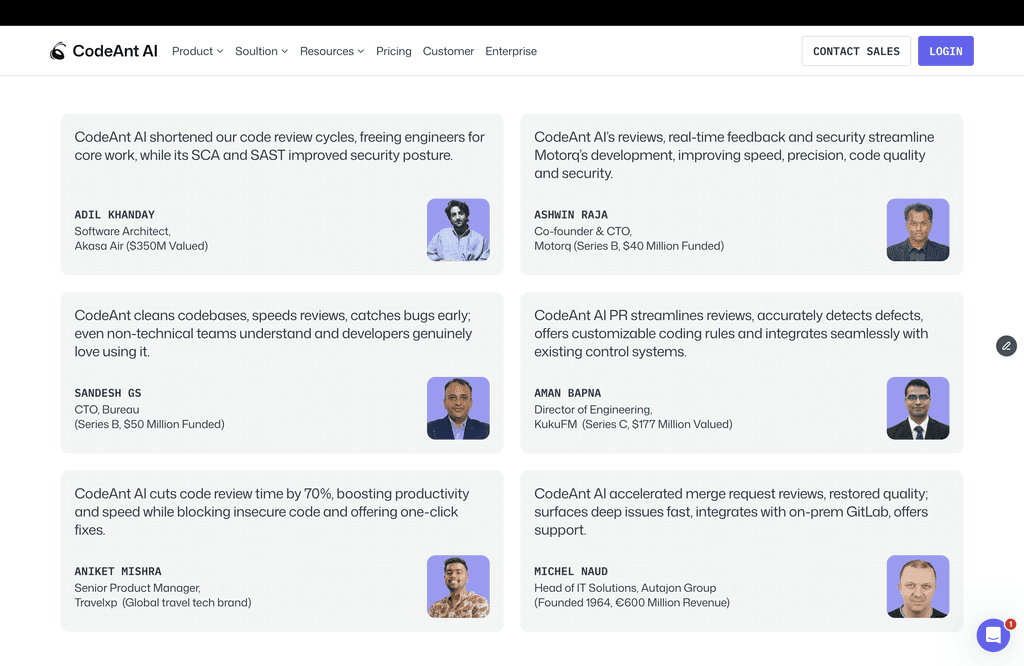Open the chat widget bubble icon
Screen dimensions: 1024x666
click(x=993, y=635)
